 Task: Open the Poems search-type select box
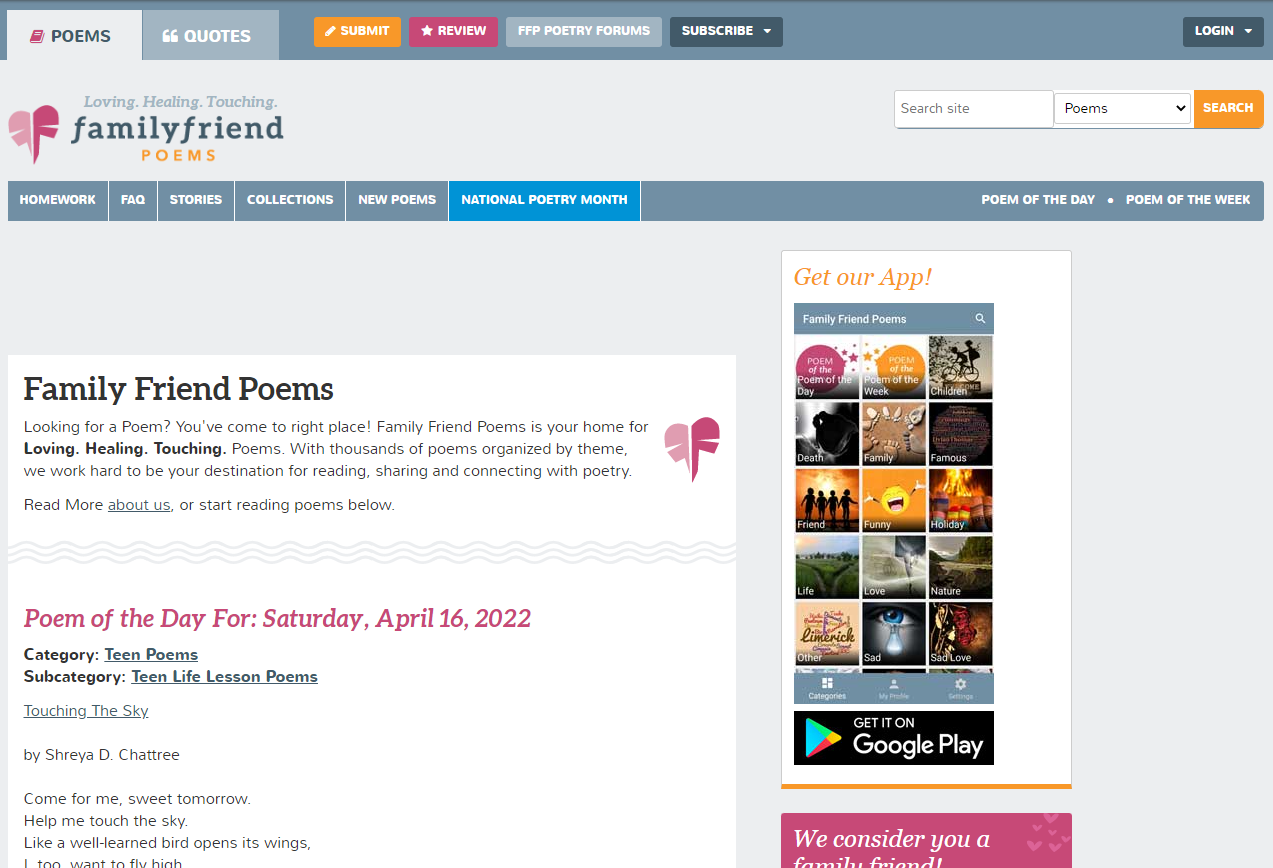coord(1123,108)
